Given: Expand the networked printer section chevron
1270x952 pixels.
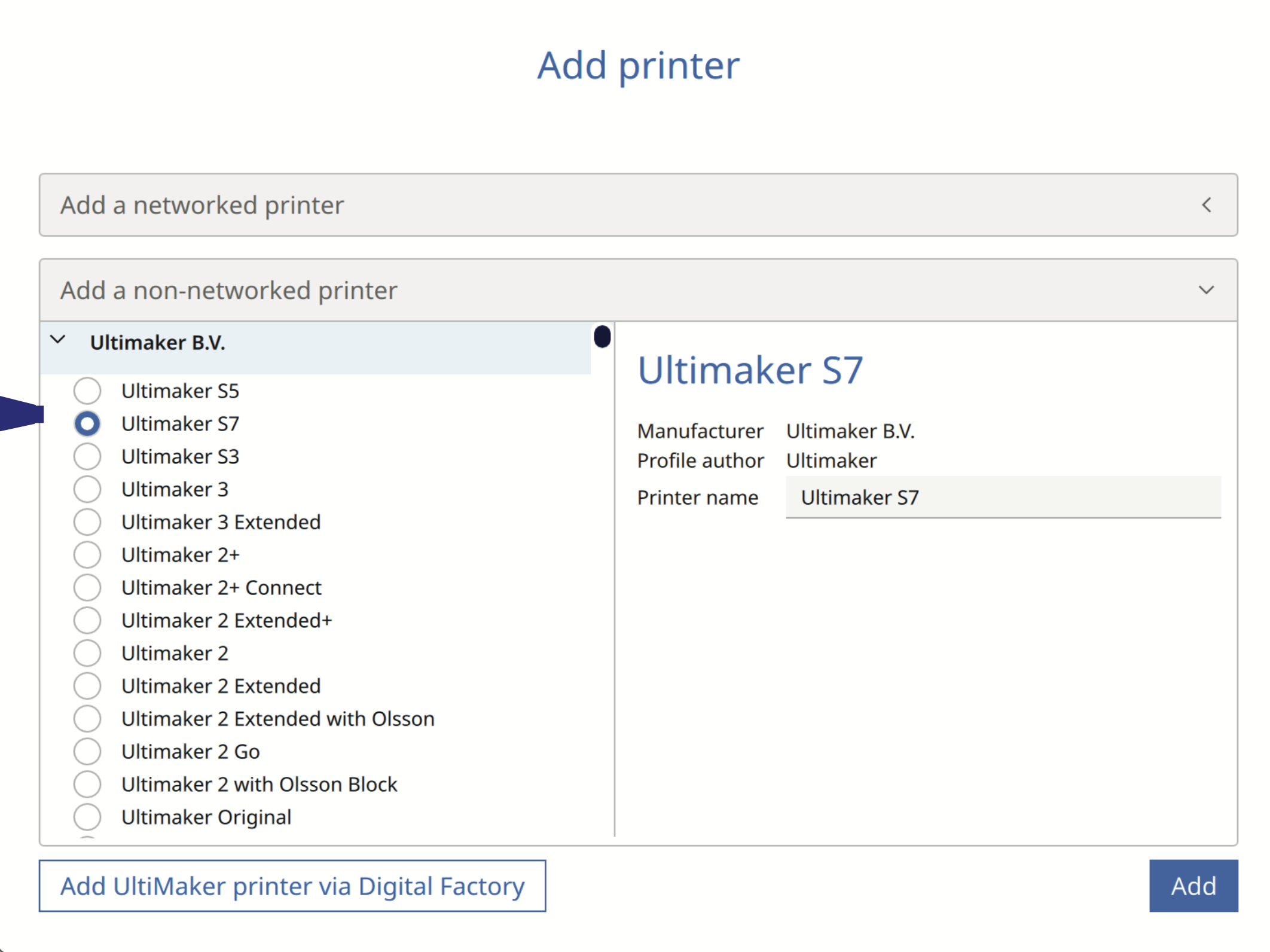Looking at the screenshot, I should pos(1206,205).
